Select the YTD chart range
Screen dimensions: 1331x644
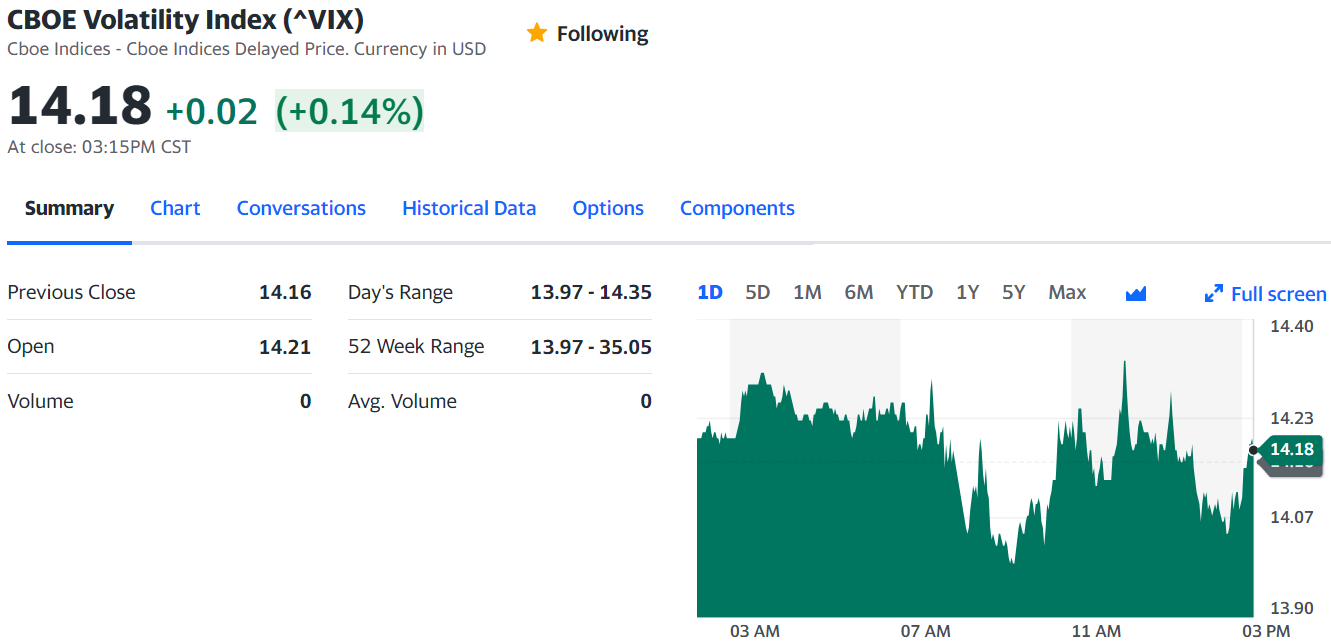pos(914,293)
